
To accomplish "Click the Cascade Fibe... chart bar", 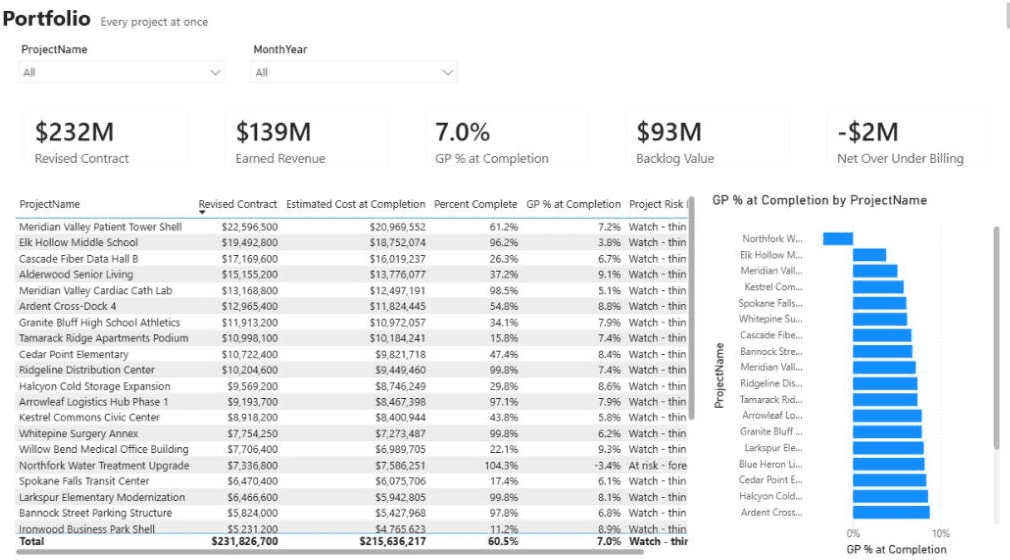I will [x=882, y=335].
